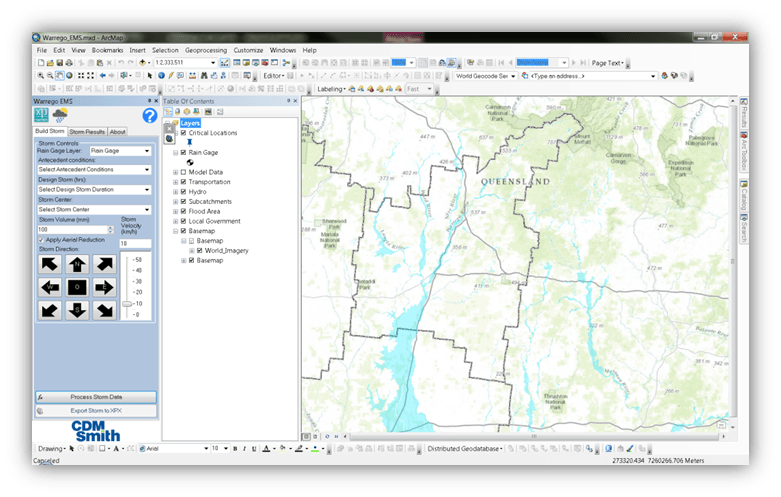Click the blue help question mark icon
781x497 pixels.
coord(149,115)
